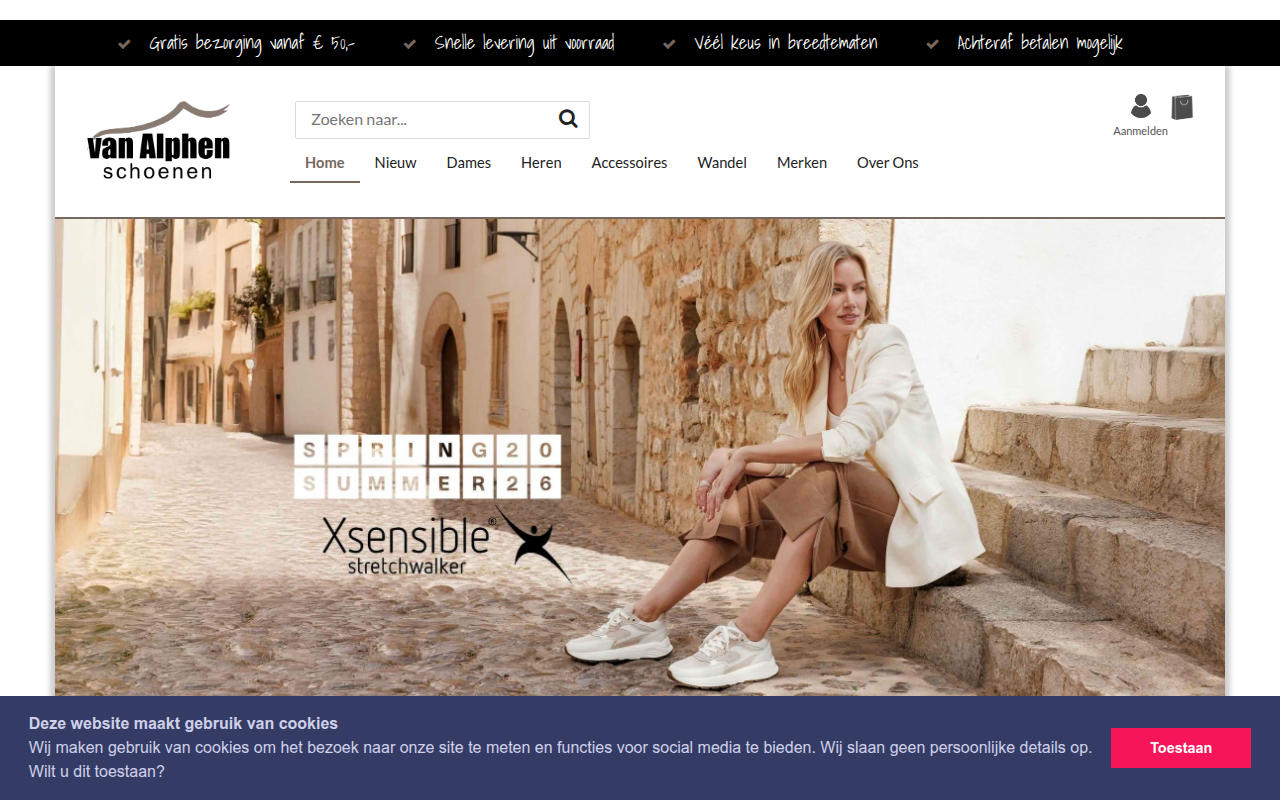
Task: Open the Wandel menu item
Action: [x=722, y=163]
